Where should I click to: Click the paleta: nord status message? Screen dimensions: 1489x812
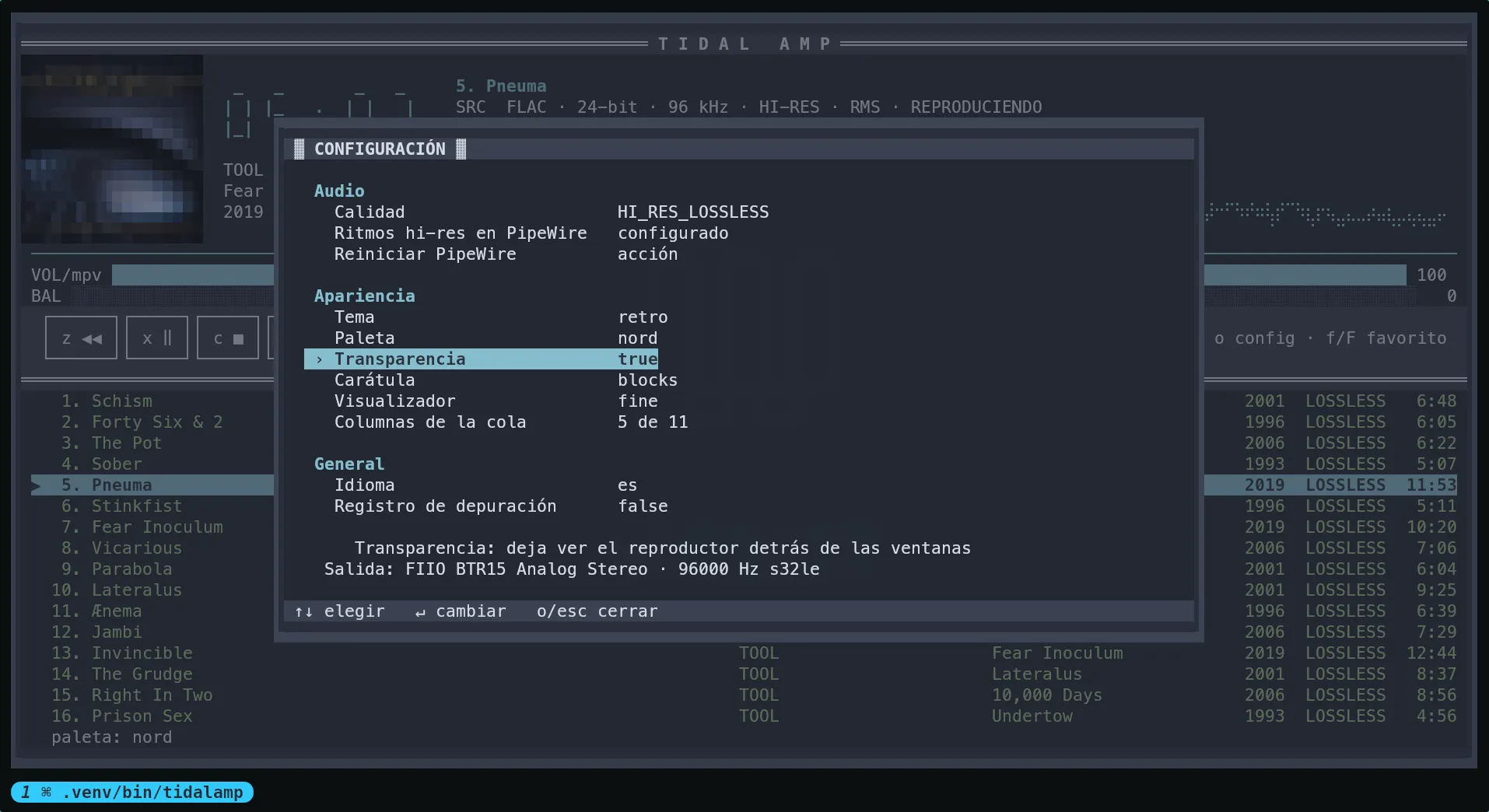[111, 737]
